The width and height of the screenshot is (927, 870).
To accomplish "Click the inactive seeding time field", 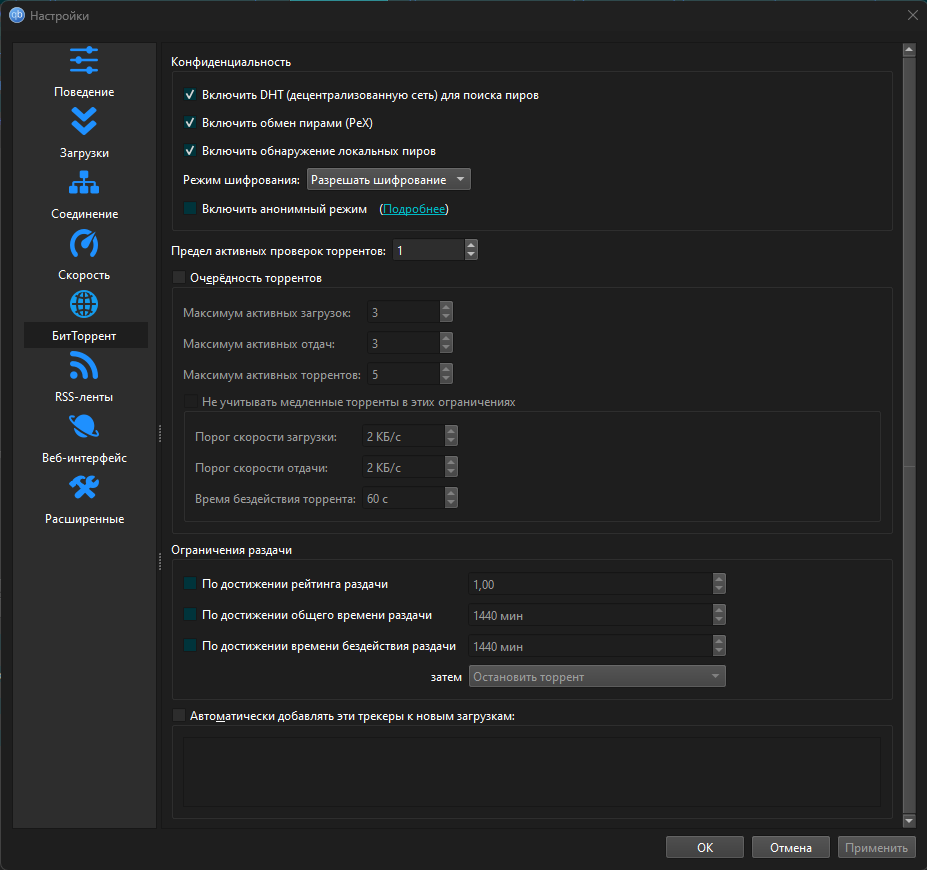I will tap(591, 646).
